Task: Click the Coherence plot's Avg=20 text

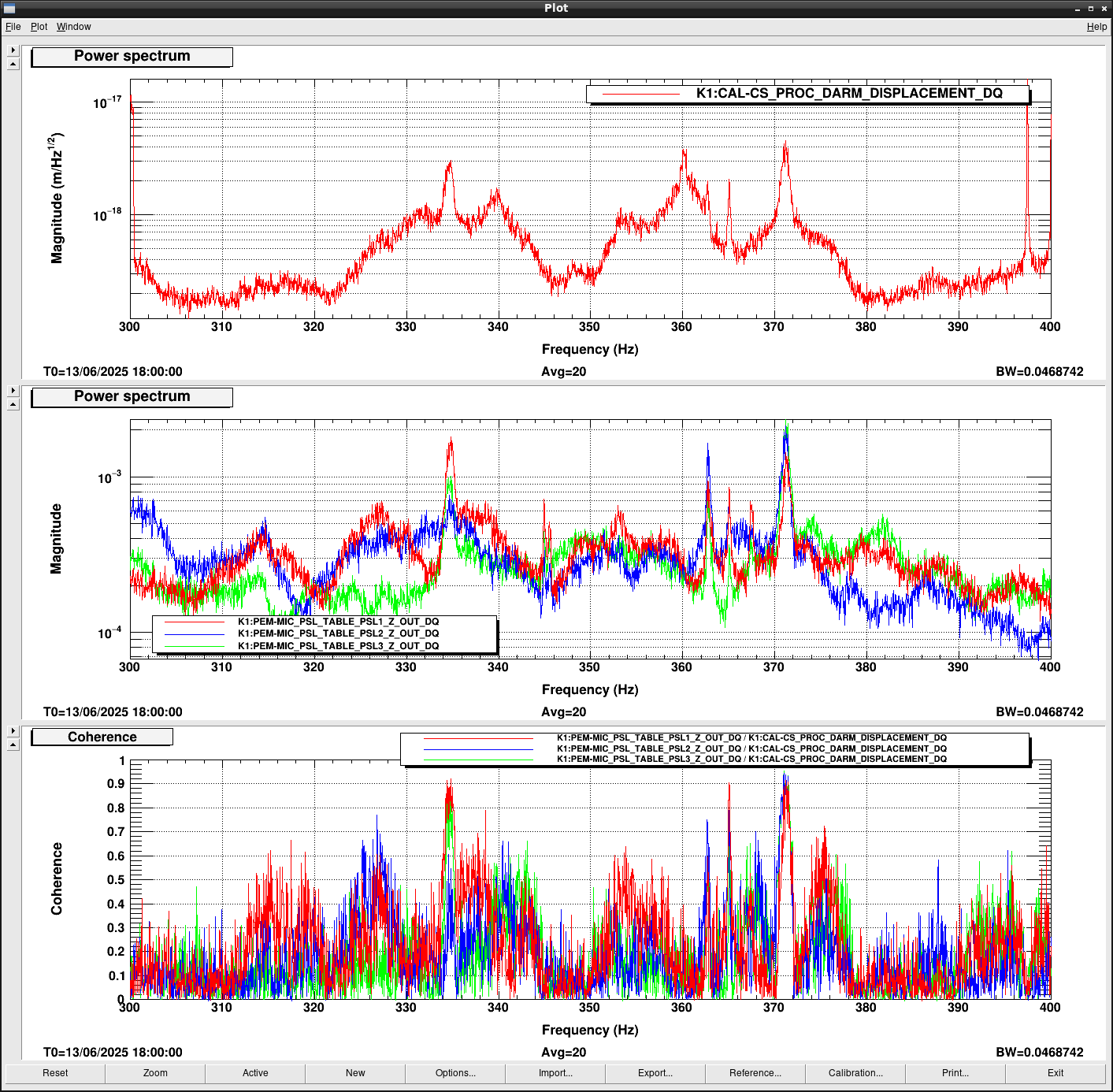Action: pos(564,1053)
